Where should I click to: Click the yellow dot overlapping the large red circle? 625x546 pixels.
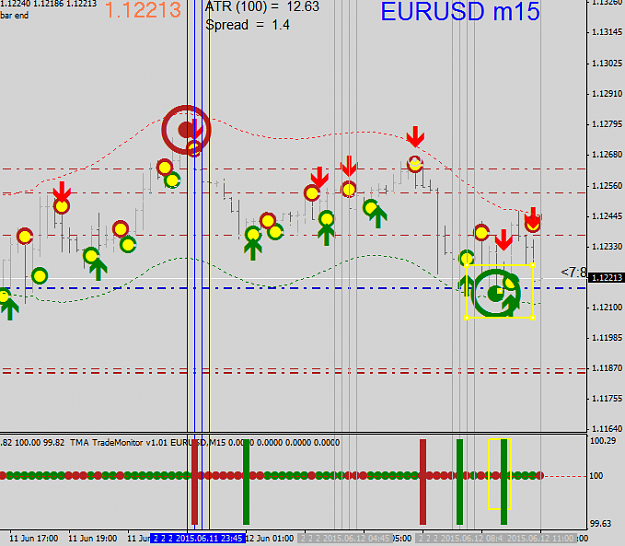pyautogui.click(x=194, y=149)
